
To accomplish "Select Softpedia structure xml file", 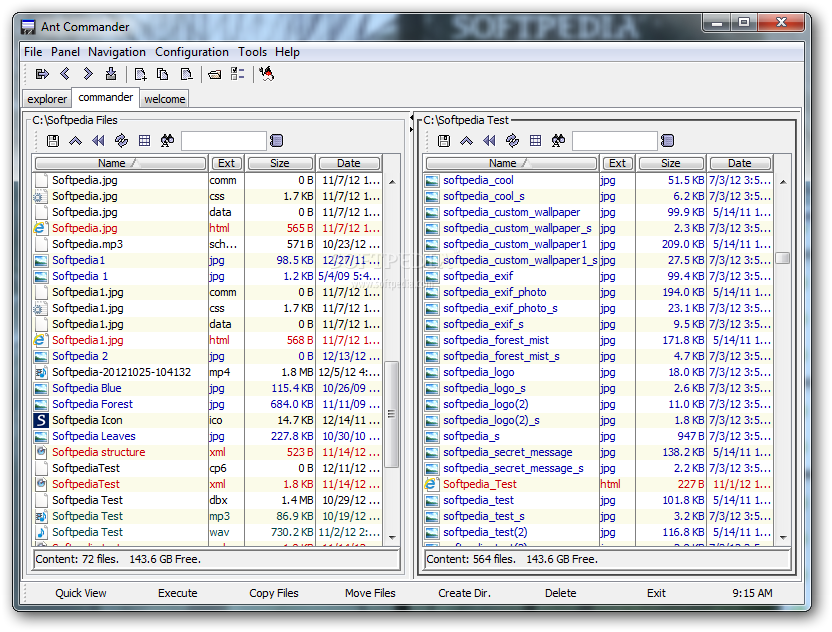I will click(x=207, y=452).
